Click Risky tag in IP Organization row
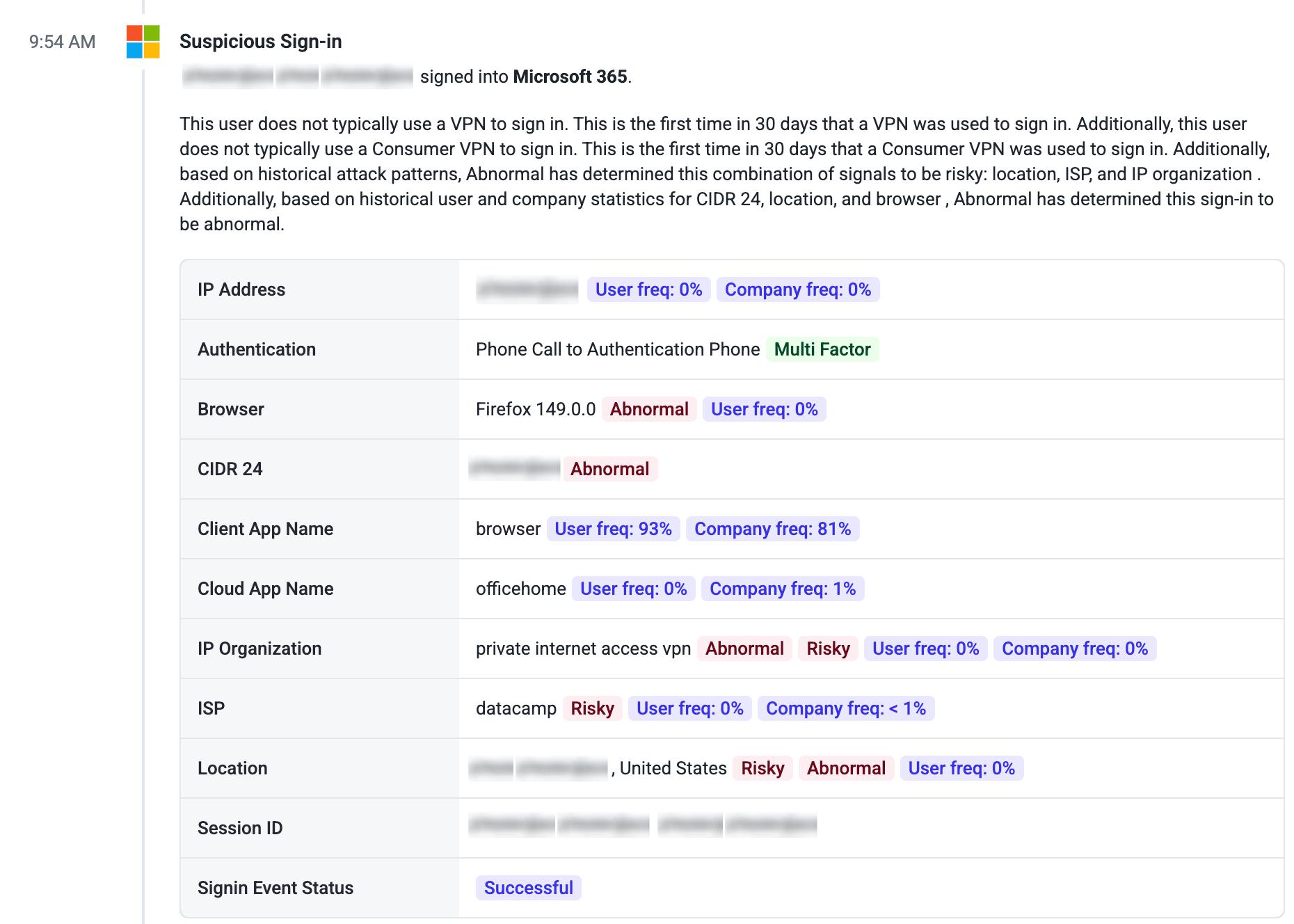This screenshot has height=924, width=1294. coord(829,648)
